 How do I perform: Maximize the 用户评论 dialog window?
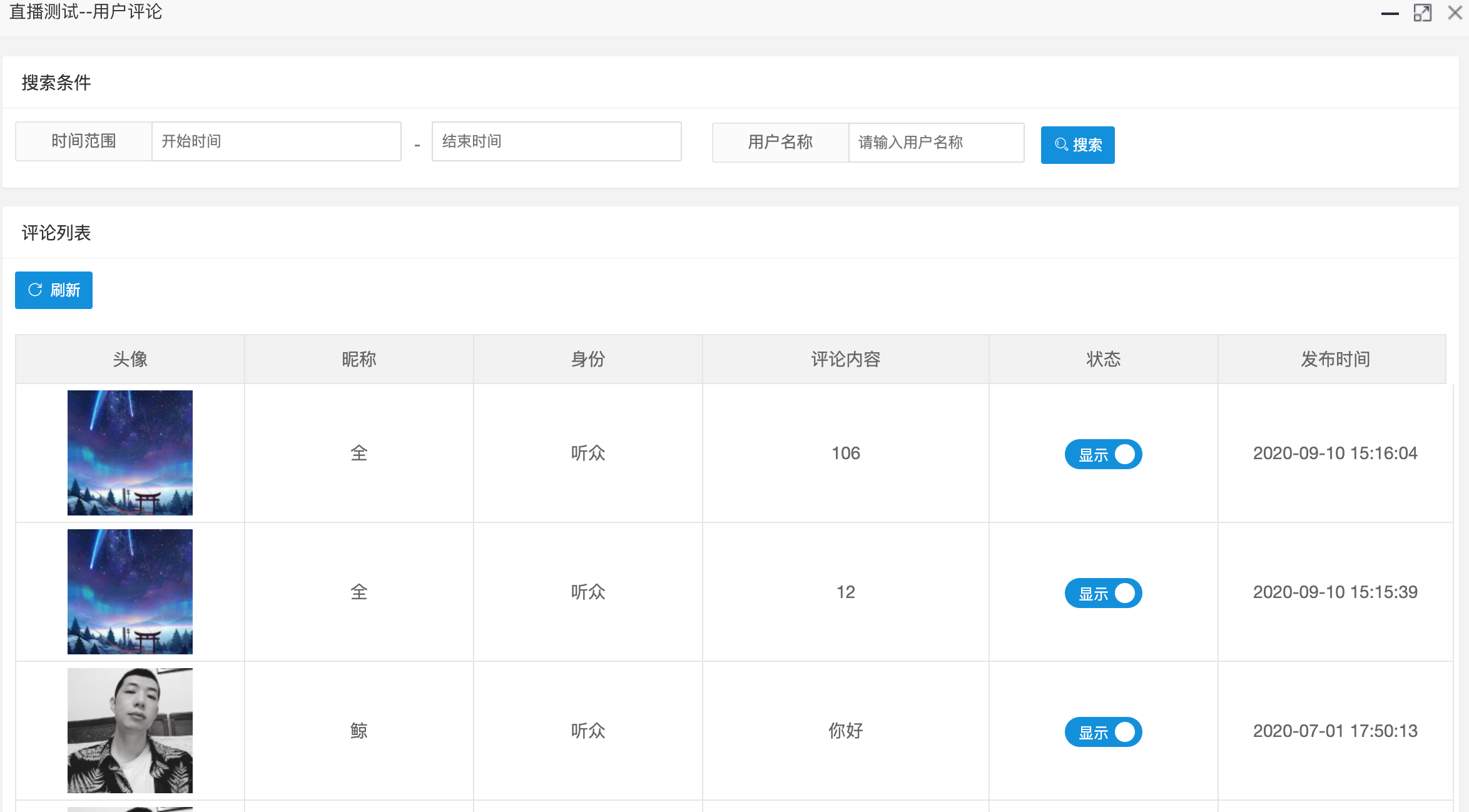point(1422,13)
